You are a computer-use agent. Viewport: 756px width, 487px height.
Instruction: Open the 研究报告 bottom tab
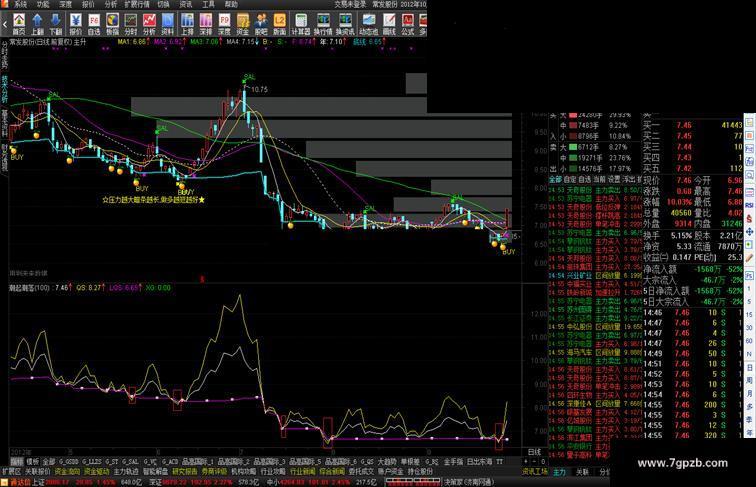(x=185, y=471)
